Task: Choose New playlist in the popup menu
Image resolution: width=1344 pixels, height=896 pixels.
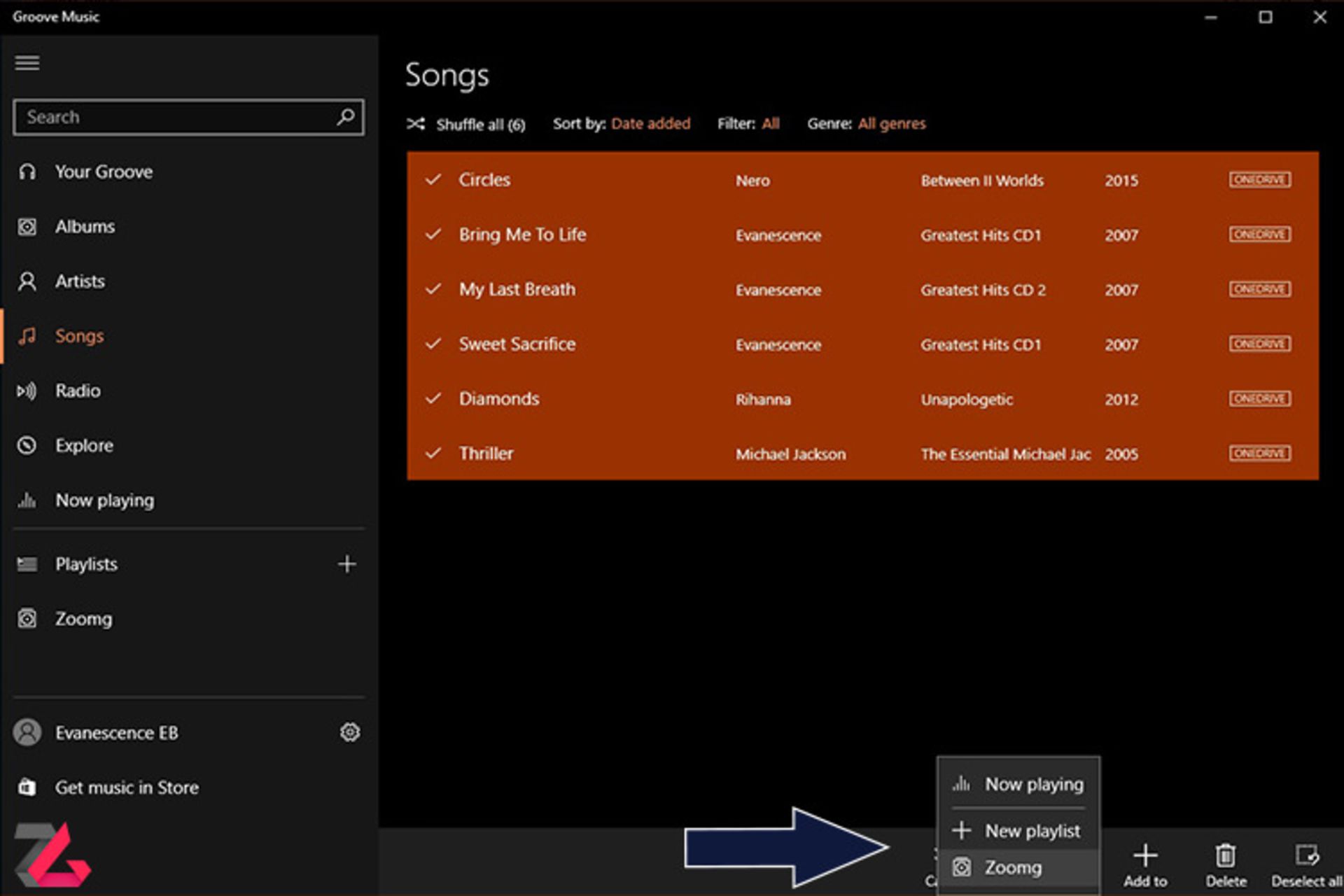Action: [x=1018, y=831]
